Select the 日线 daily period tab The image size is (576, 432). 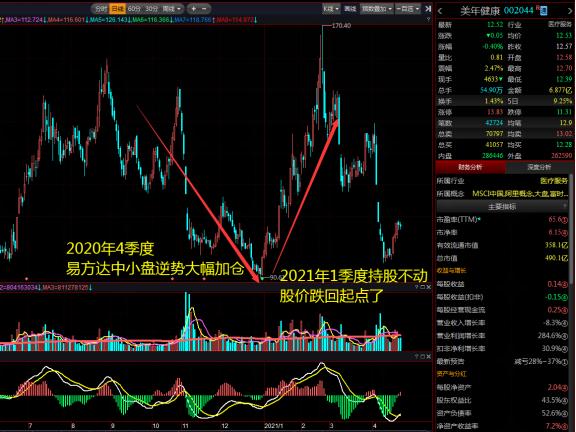coord(118,8)
